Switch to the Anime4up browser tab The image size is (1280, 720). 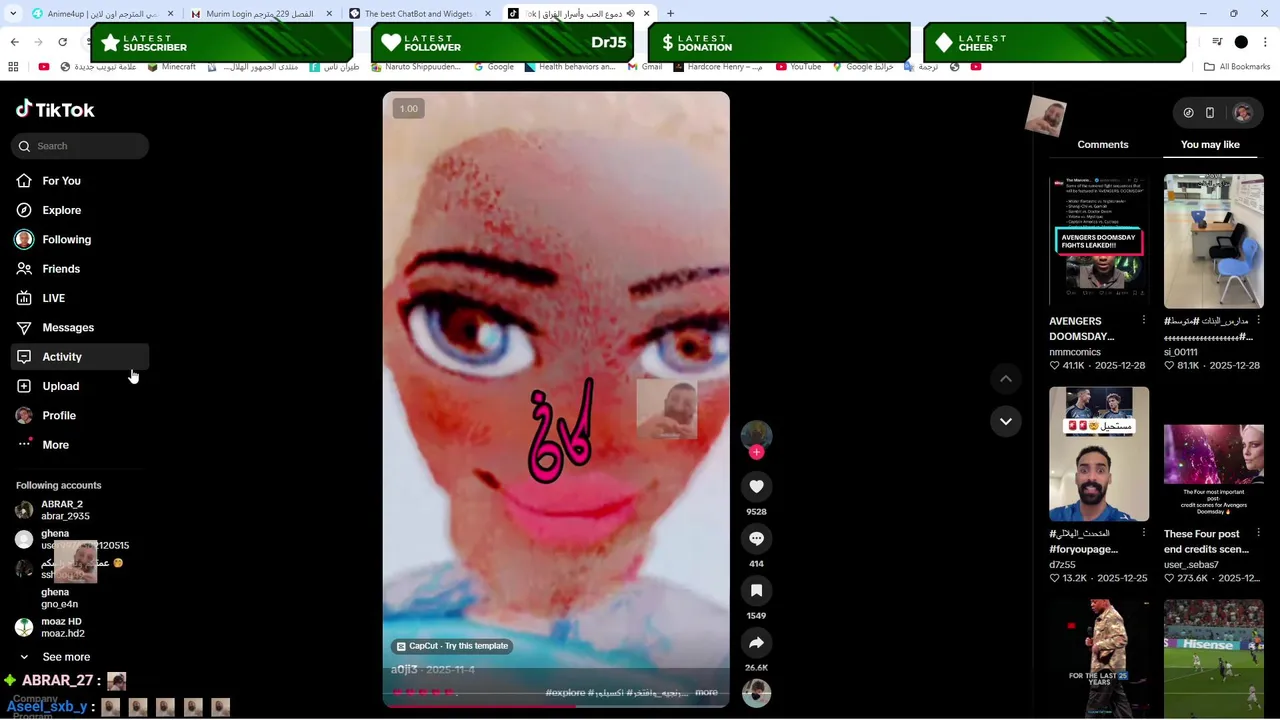[x=102, y=14]
